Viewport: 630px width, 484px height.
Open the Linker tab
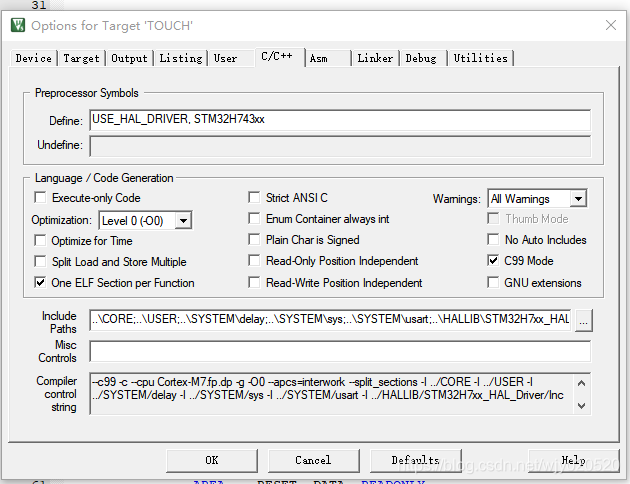coord(375,58)
